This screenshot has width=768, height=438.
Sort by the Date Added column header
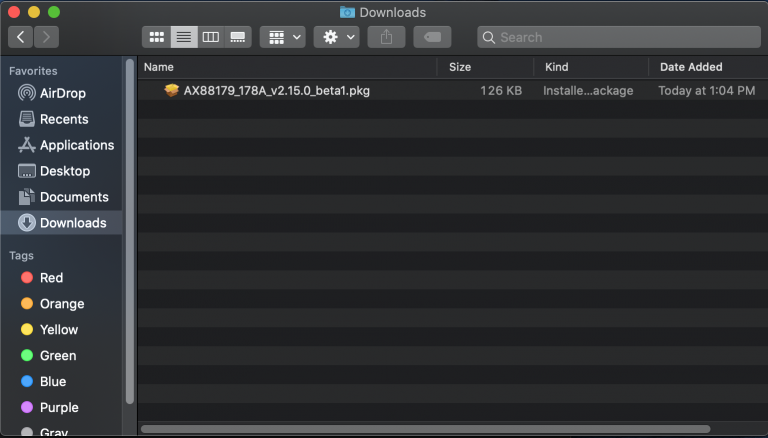708,67
